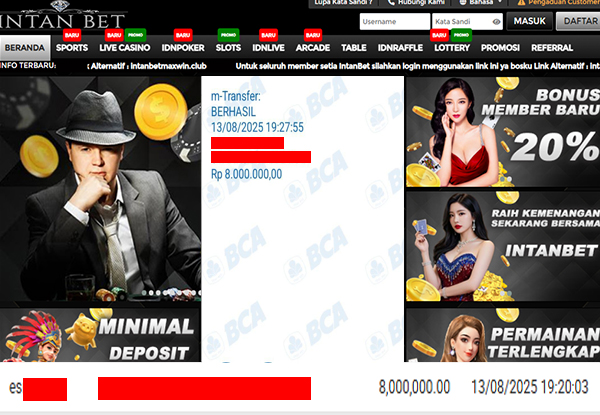Open the Bonus Member Baru 20% banner

[x=503, y=132]
